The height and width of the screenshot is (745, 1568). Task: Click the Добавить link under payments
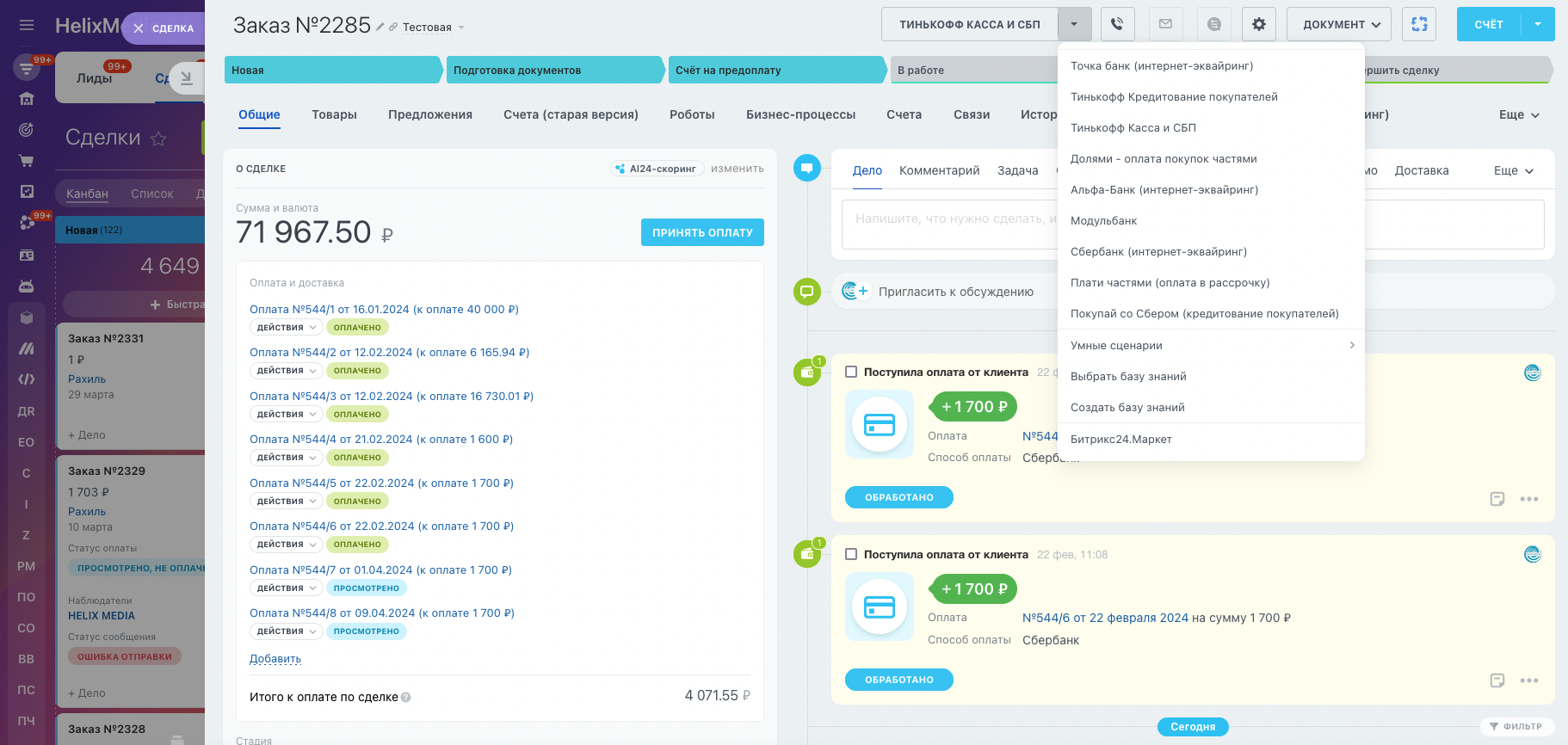pos(275,659)
